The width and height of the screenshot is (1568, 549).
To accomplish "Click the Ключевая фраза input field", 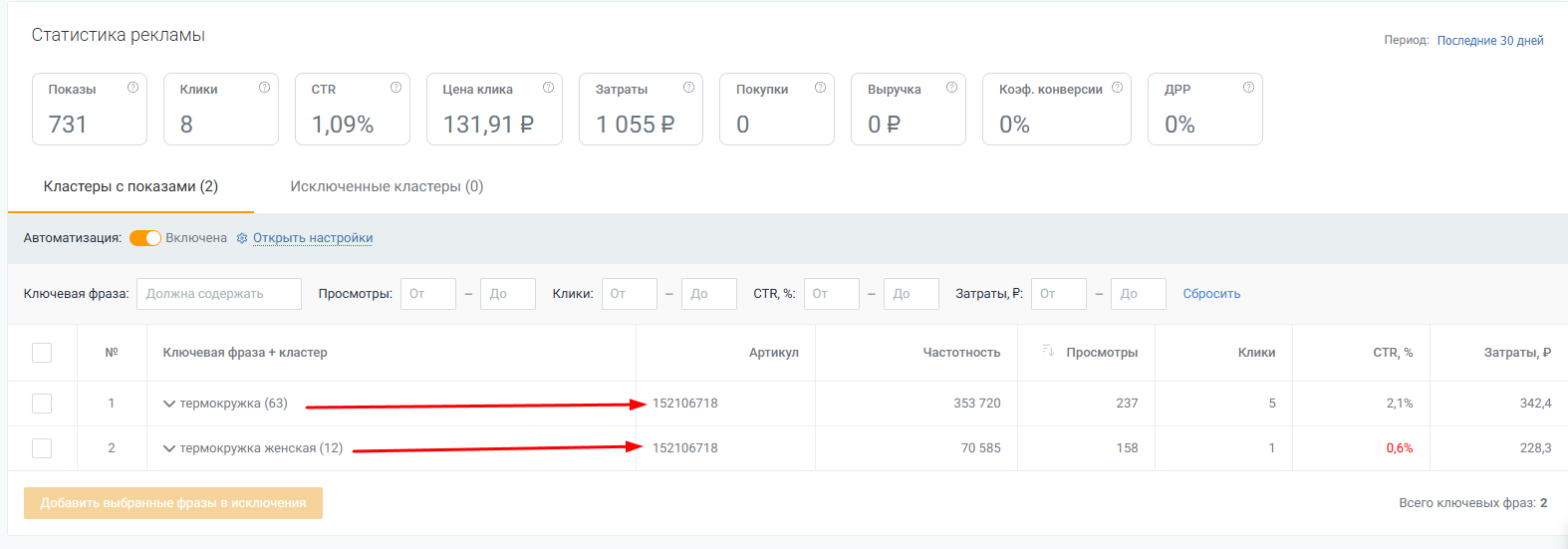I will tap(219, 294).
